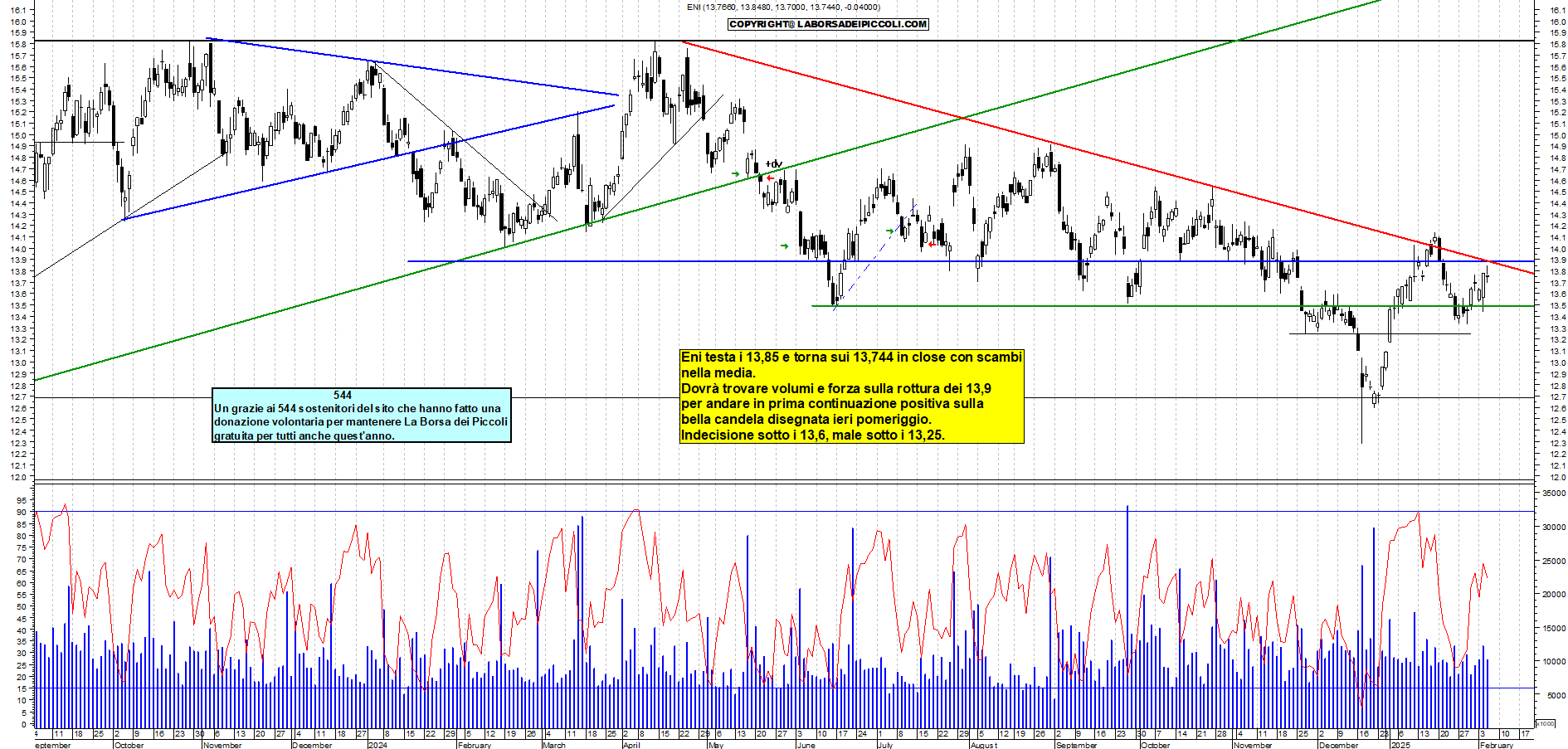Click the 35000 value on the volume scale
Viewport: 1568px width, 749px height.
[1553, 493]
